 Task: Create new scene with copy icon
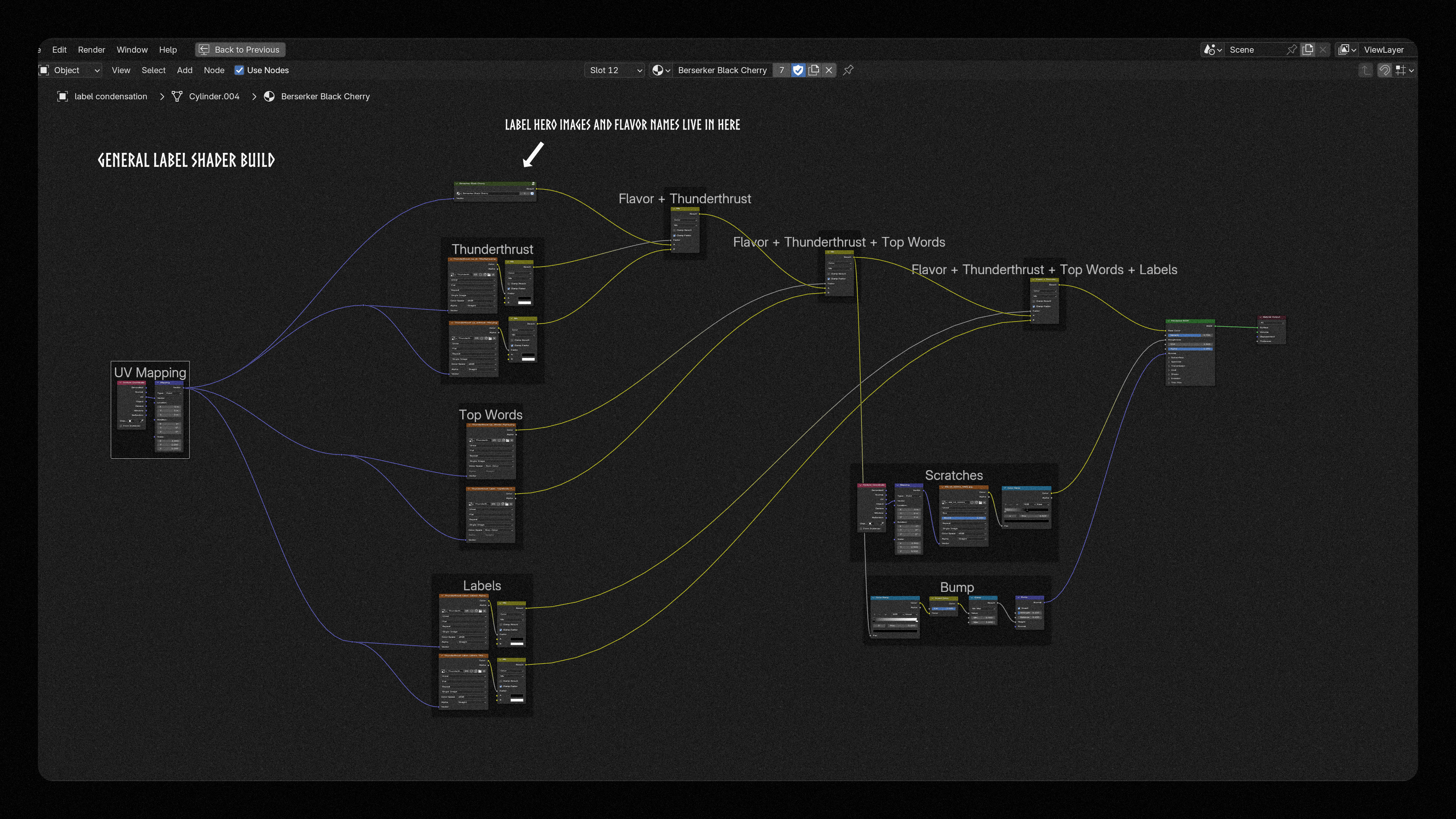pyautogui.click(x=1307, y=50)
